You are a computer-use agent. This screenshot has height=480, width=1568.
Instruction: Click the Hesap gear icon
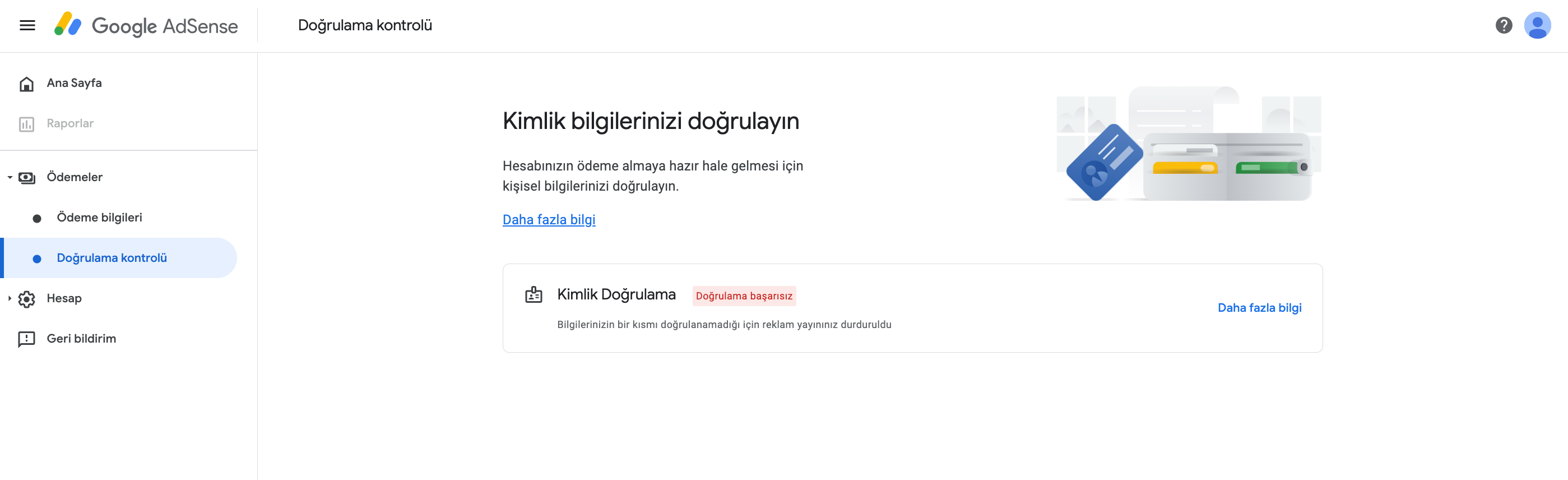26,298
